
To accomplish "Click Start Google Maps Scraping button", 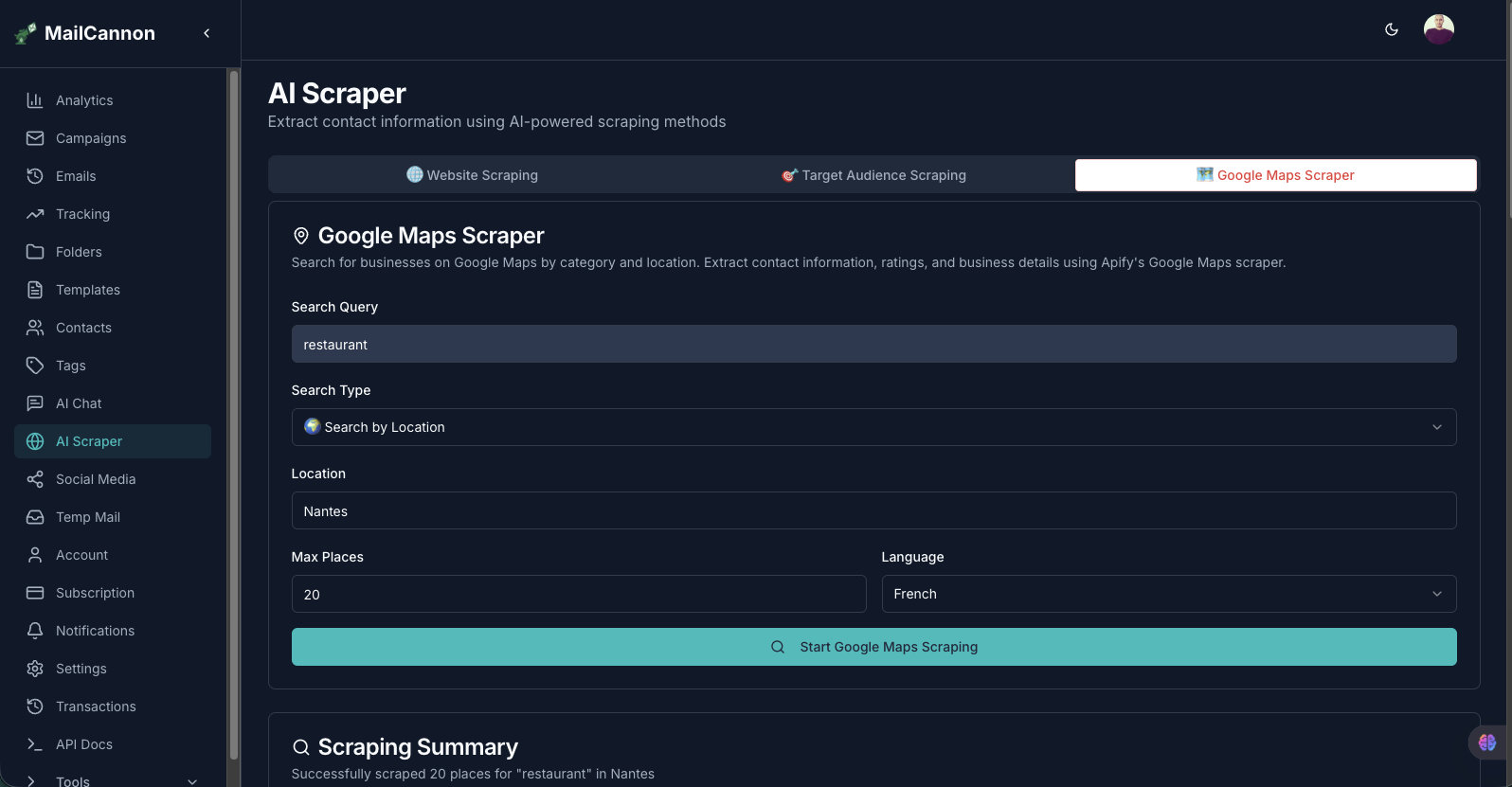I will [x=873, y=647].
